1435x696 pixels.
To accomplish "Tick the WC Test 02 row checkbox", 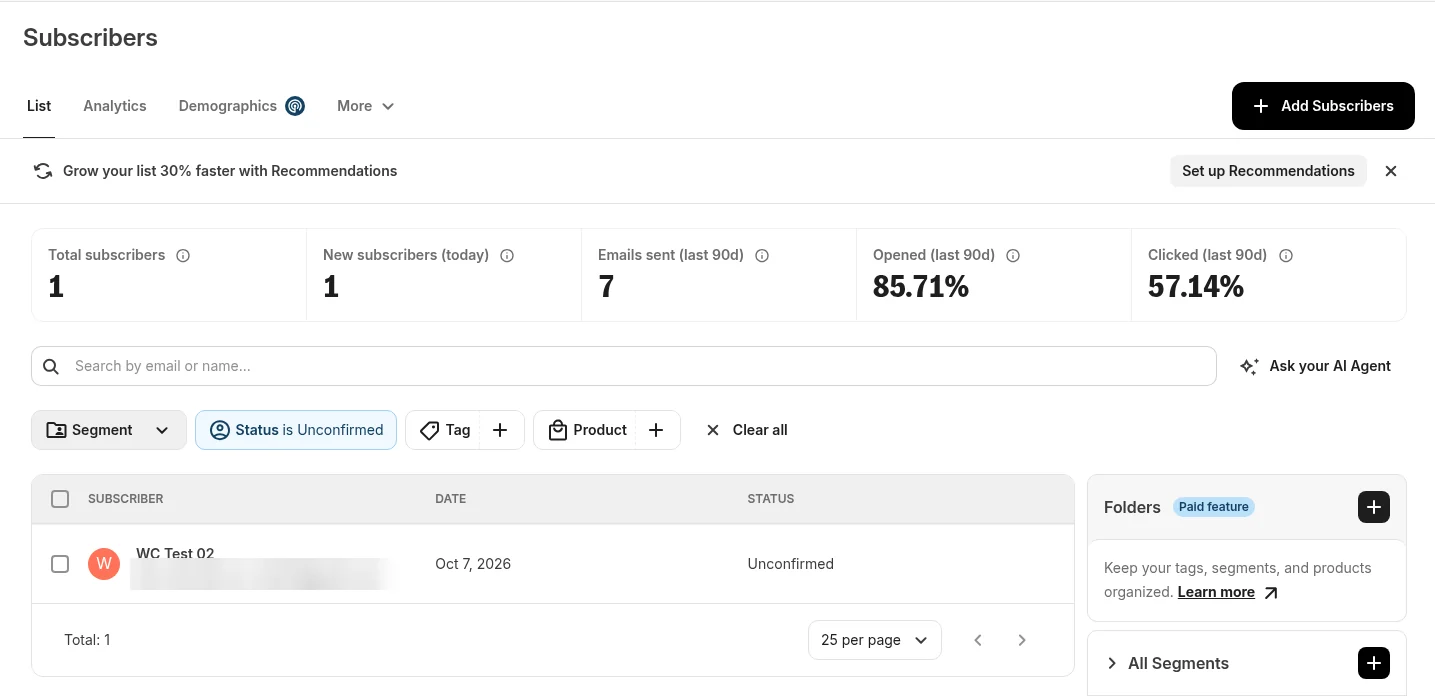I will coord(60,564).
